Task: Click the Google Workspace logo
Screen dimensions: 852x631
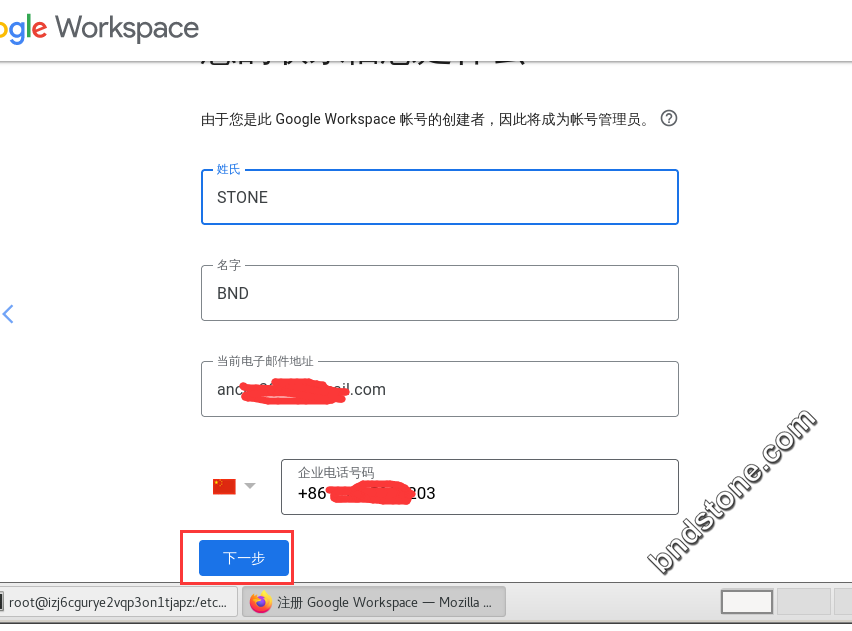Action: coord(99,28)
